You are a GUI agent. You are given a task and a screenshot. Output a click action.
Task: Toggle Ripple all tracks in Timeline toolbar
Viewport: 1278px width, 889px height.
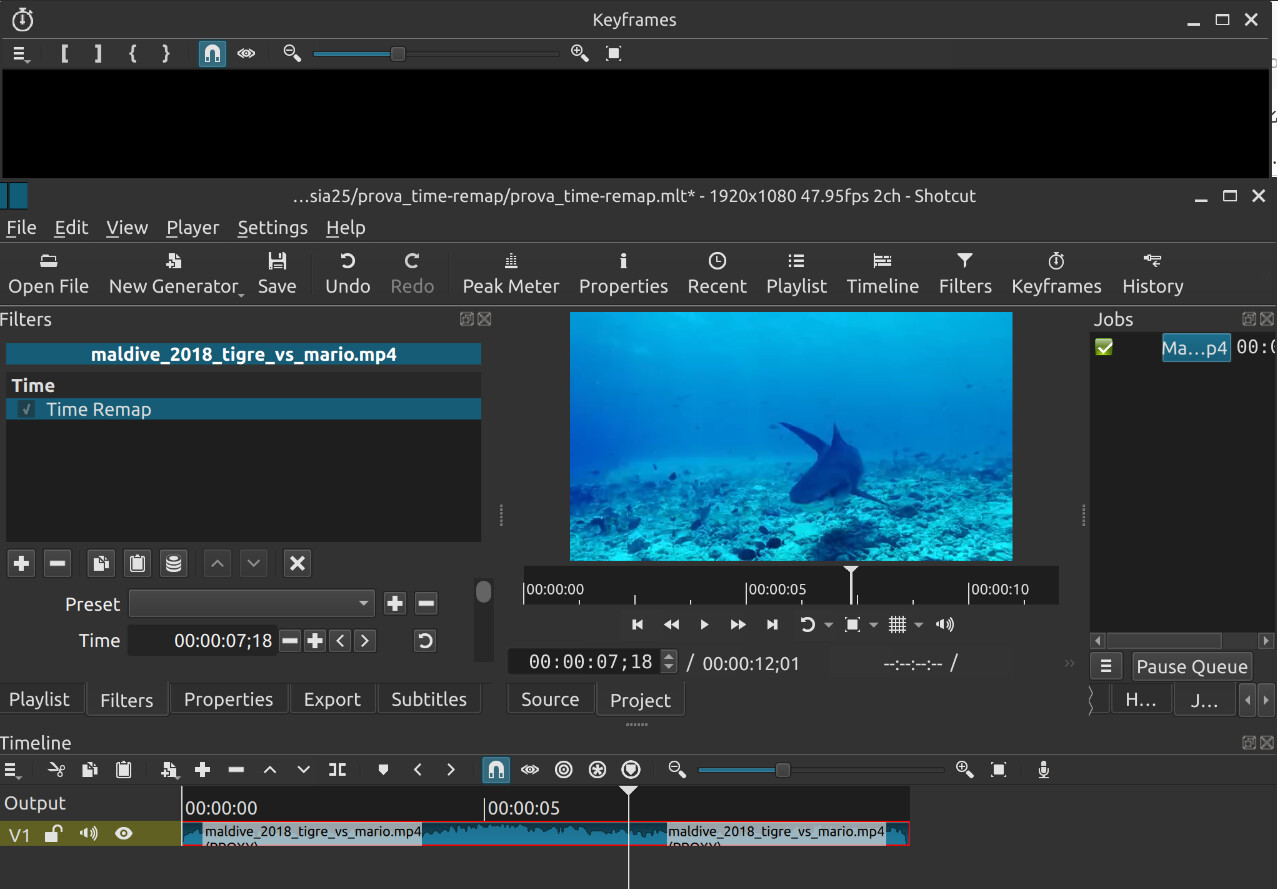pos(598,769)
